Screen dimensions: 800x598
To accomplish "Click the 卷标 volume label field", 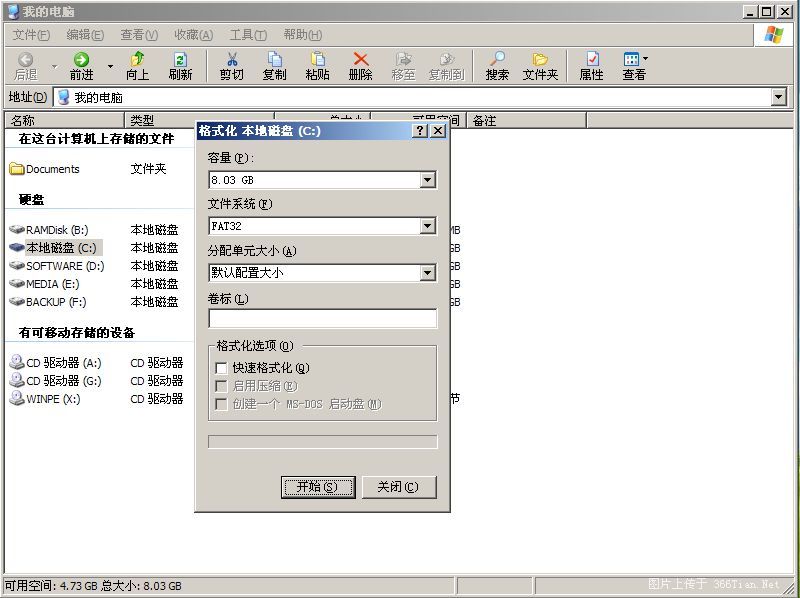I will (x=322, y=318).
